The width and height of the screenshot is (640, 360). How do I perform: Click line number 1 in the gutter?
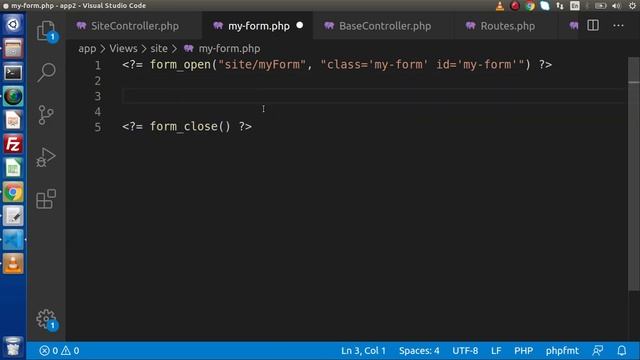98,65
